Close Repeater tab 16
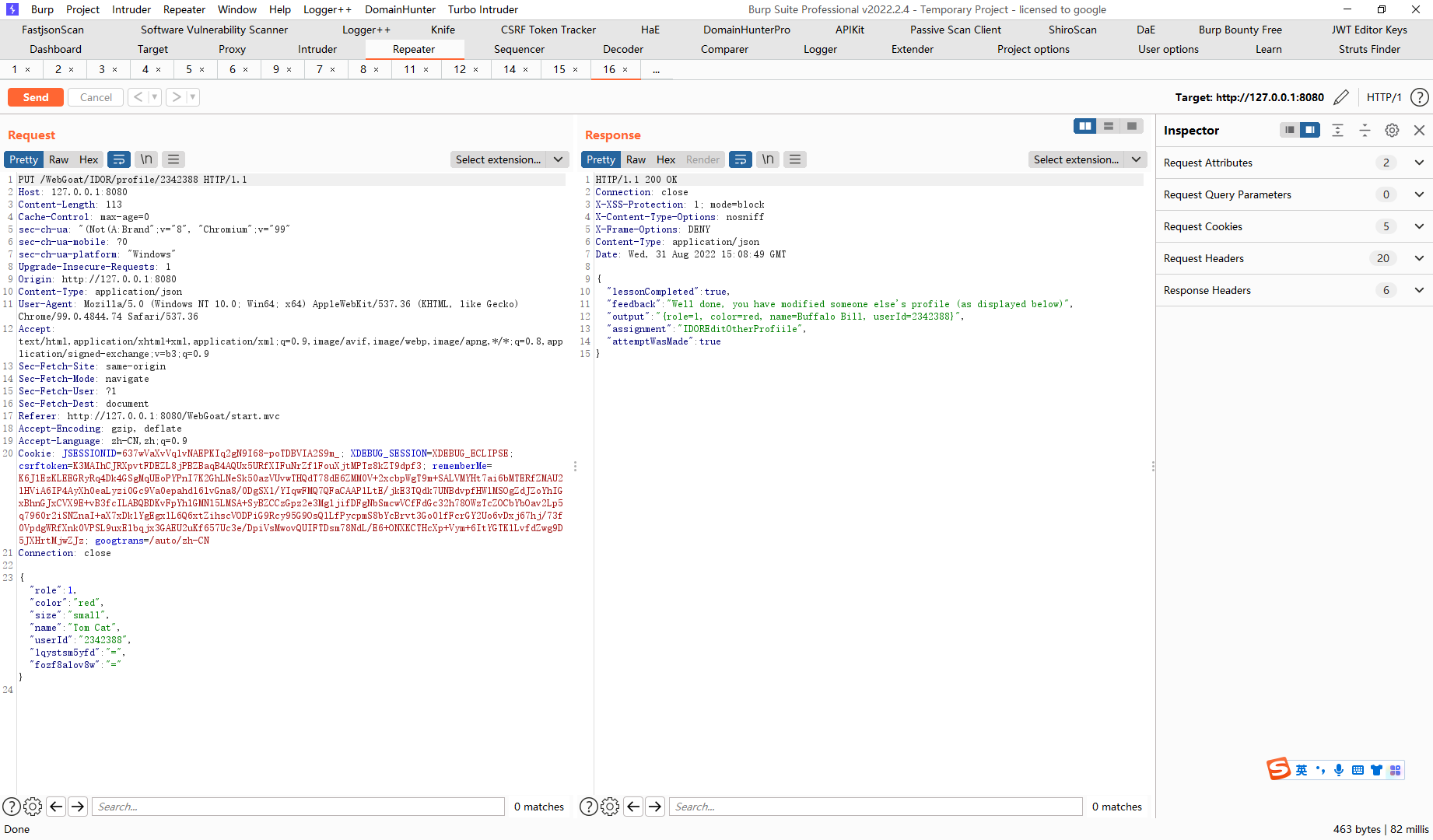The height and width of the screenshot is (840, 1433). coord(625,69)
